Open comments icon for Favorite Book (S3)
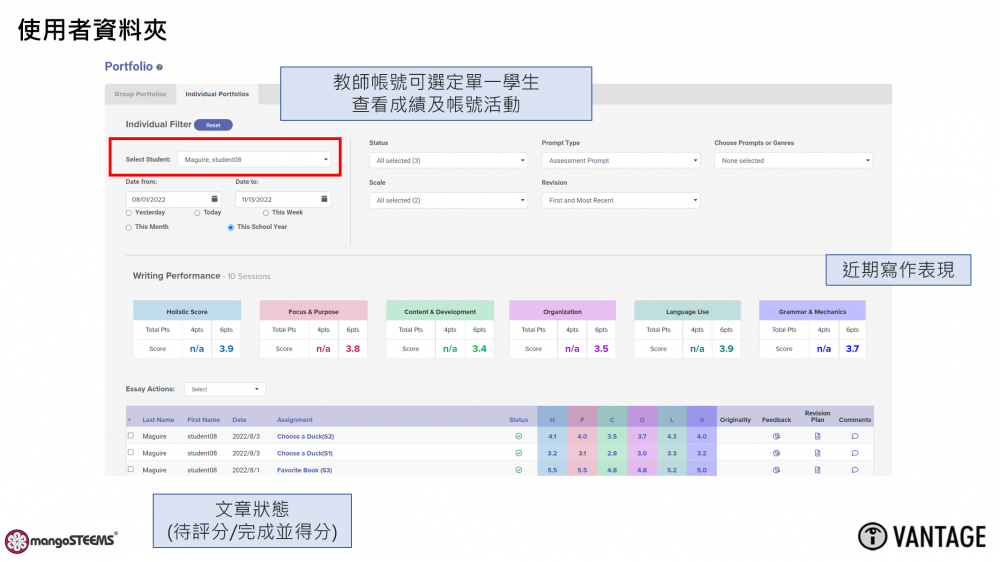The width and height of the screenshot is (1000, 562). point(855,470)
